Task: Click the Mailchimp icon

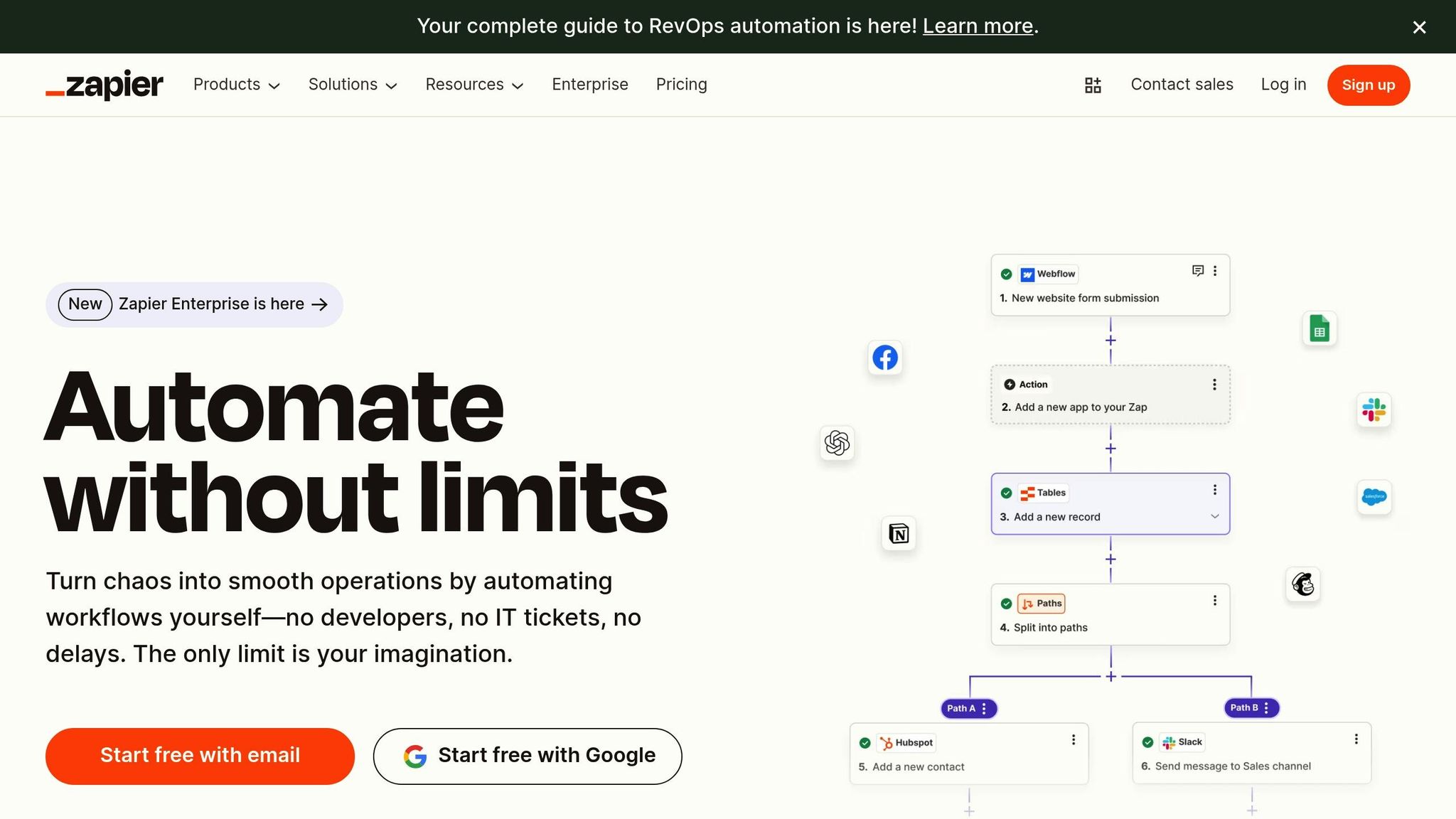Action: coord(1302,584)
